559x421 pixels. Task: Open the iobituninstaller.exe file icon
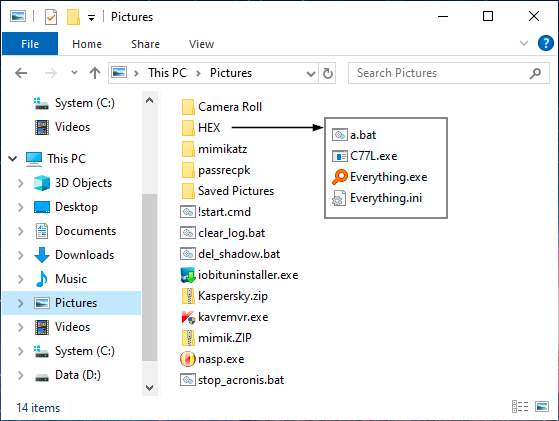pyautogui.click(x=188, y=275)
